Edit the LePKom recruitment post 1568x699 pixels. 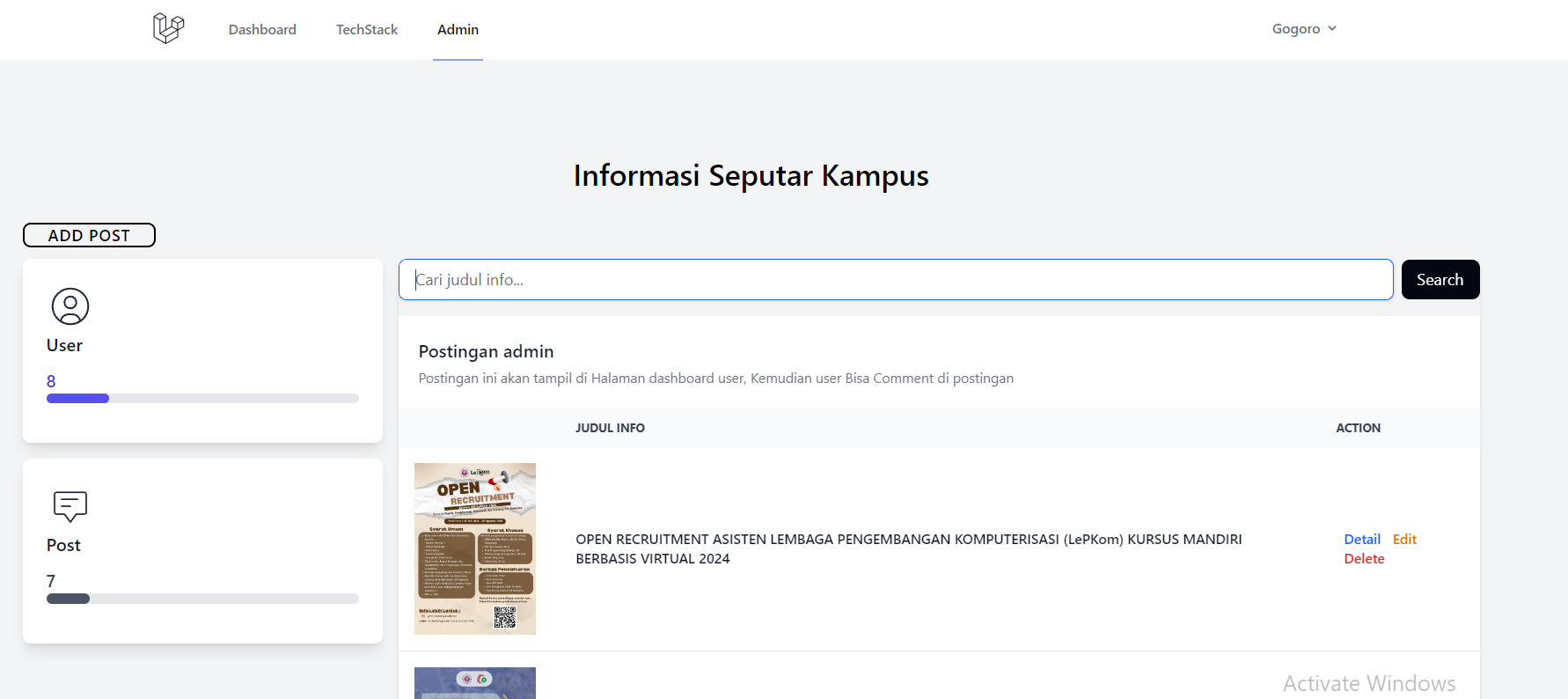[x=1404, y=539]
